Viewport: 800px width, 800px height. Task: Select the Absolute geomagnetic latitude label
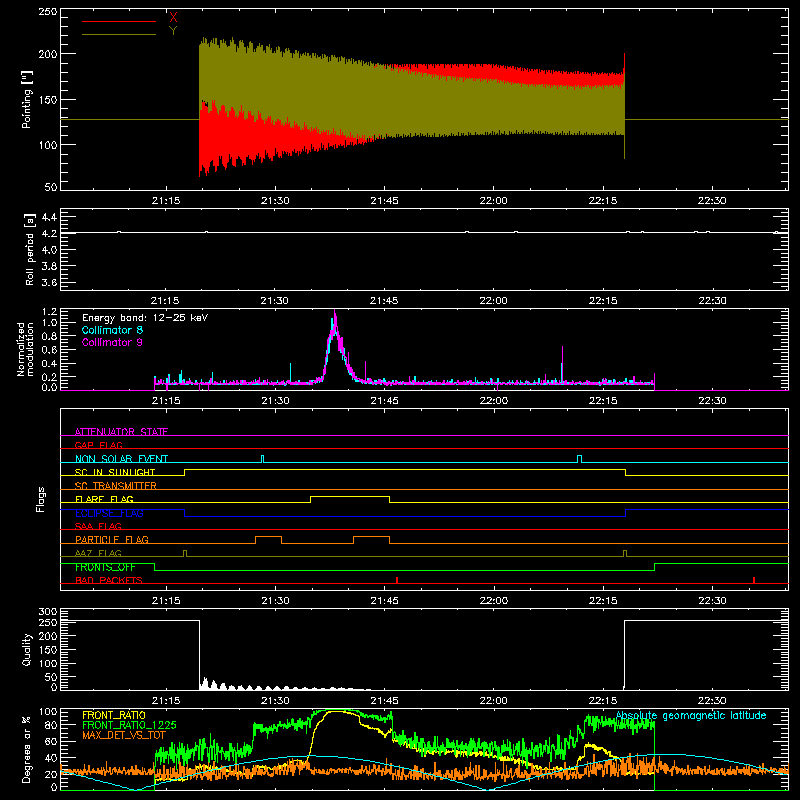(691, 716)
